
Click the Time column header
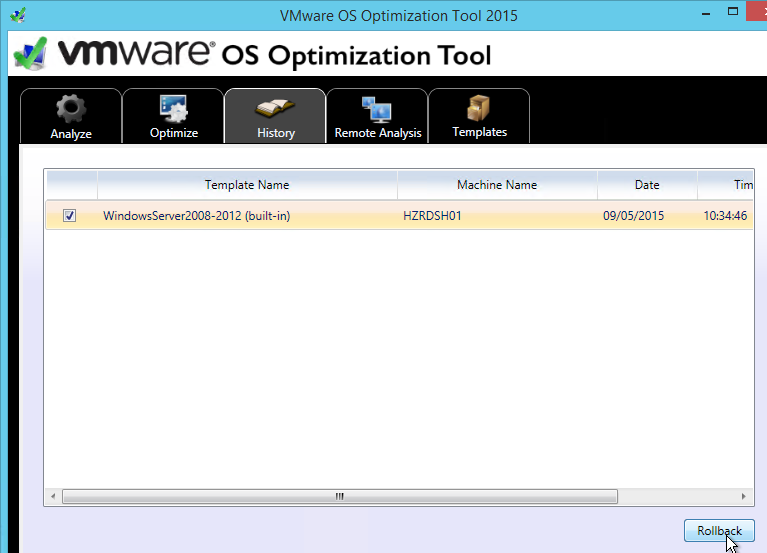725,185
